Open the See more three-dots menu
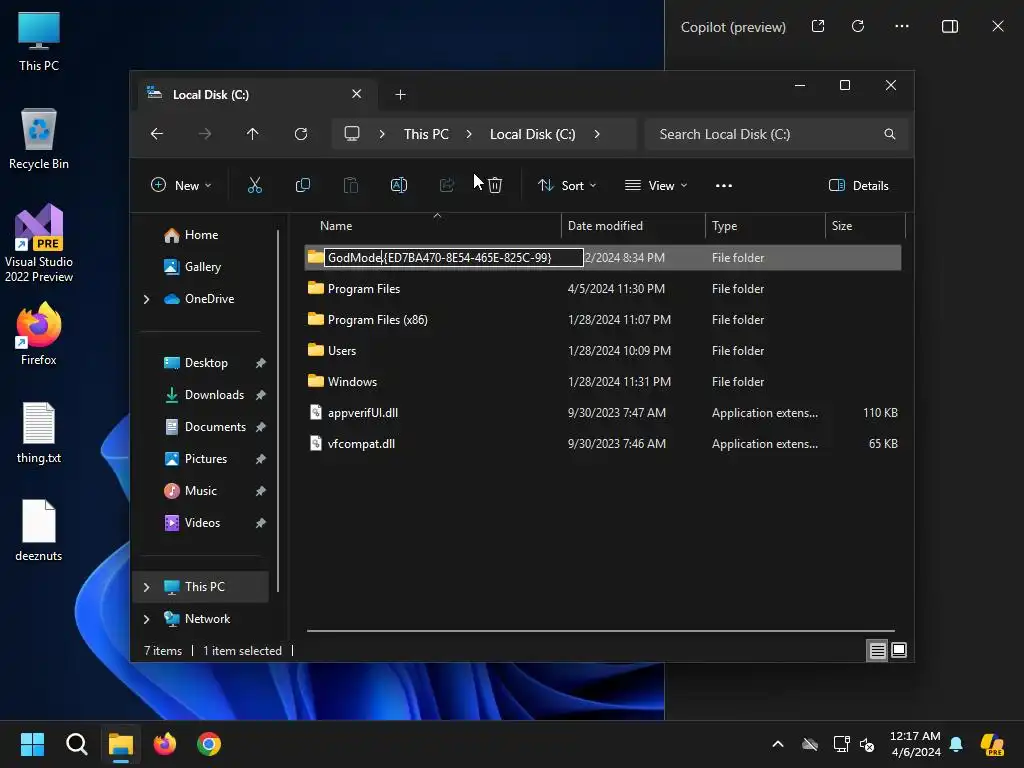 [724, 185]
